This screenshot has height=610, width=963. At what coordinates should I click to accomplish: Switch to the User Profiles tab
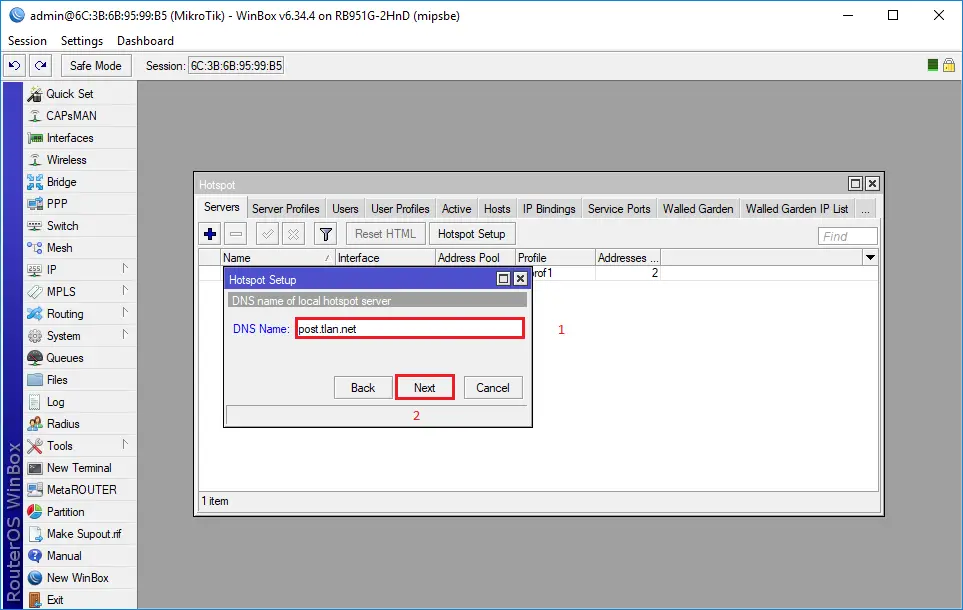[x=400, y=209]
